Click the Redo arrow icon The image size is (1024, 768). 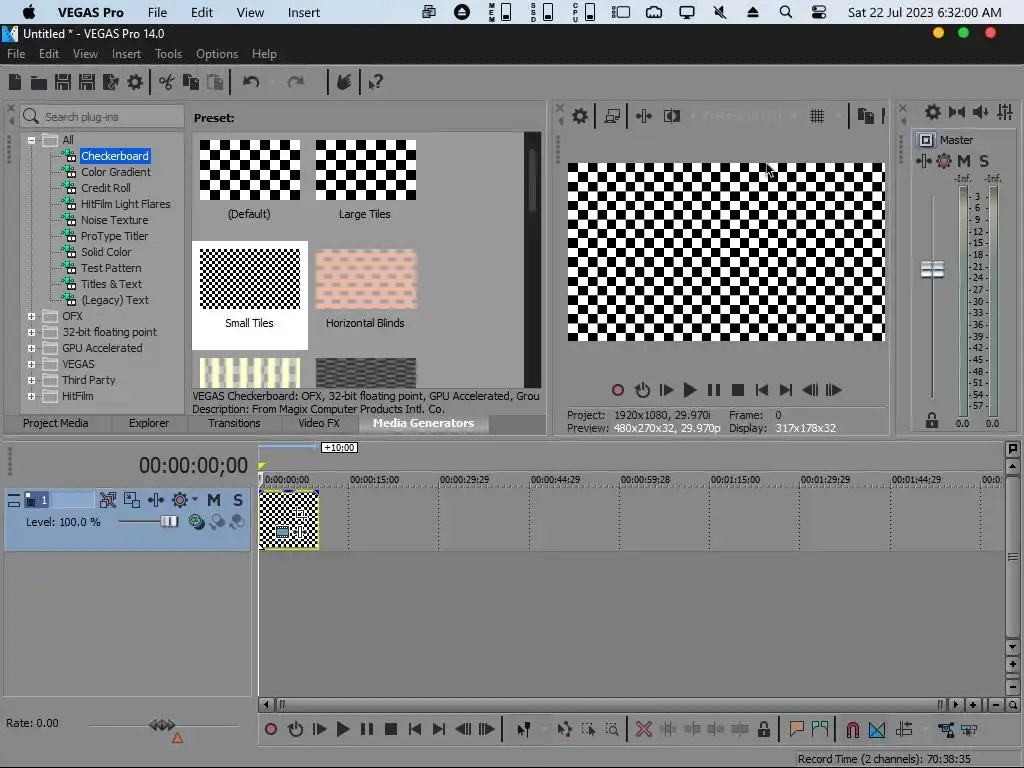click(296, 82)
